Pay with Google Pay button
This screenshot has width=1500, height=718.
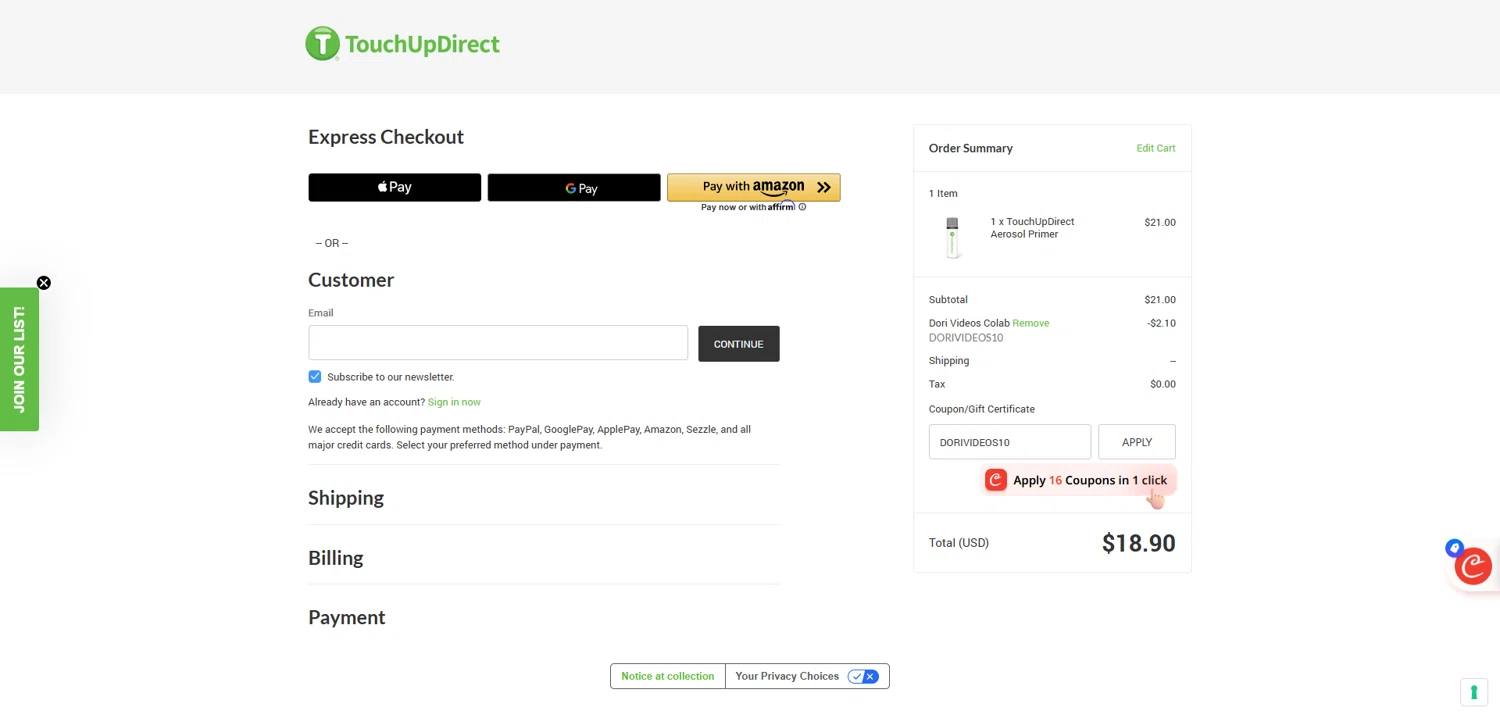point(574,188)
